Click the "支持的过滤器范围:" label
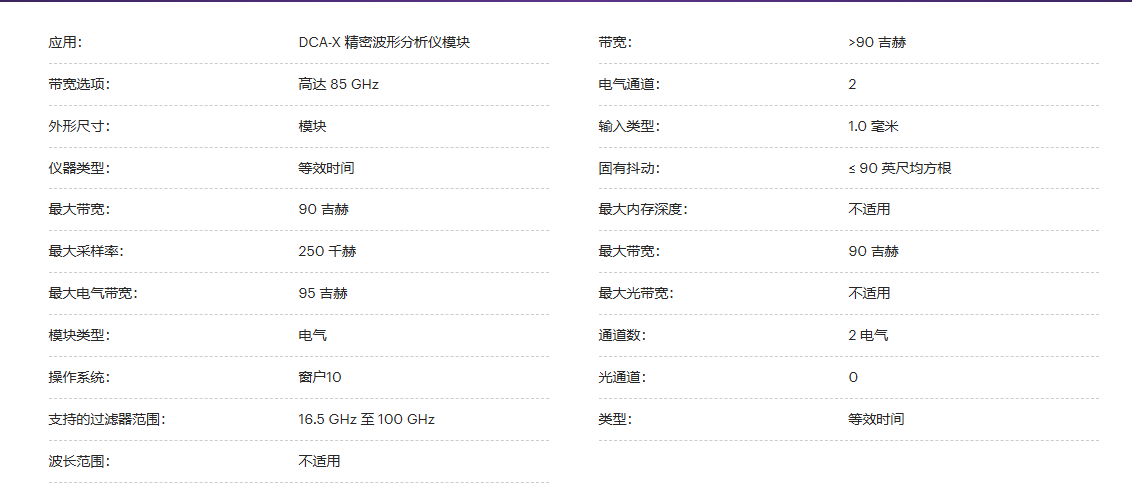 point(107,419)
